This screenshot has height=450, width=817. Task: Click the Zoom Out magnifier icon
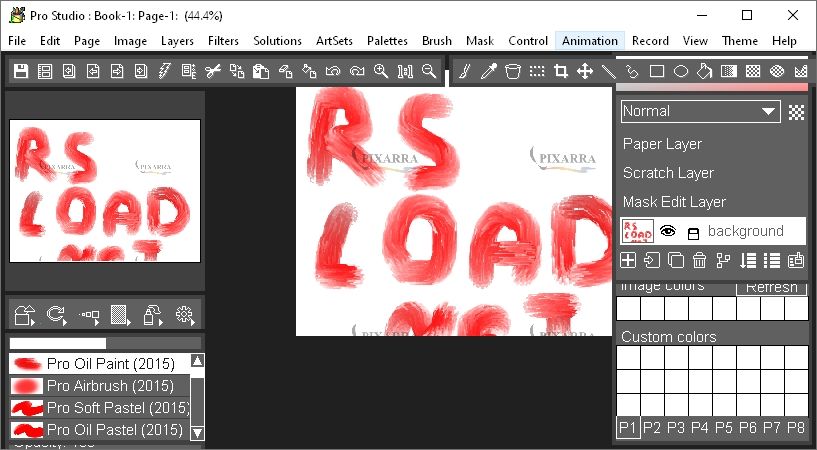429,71
